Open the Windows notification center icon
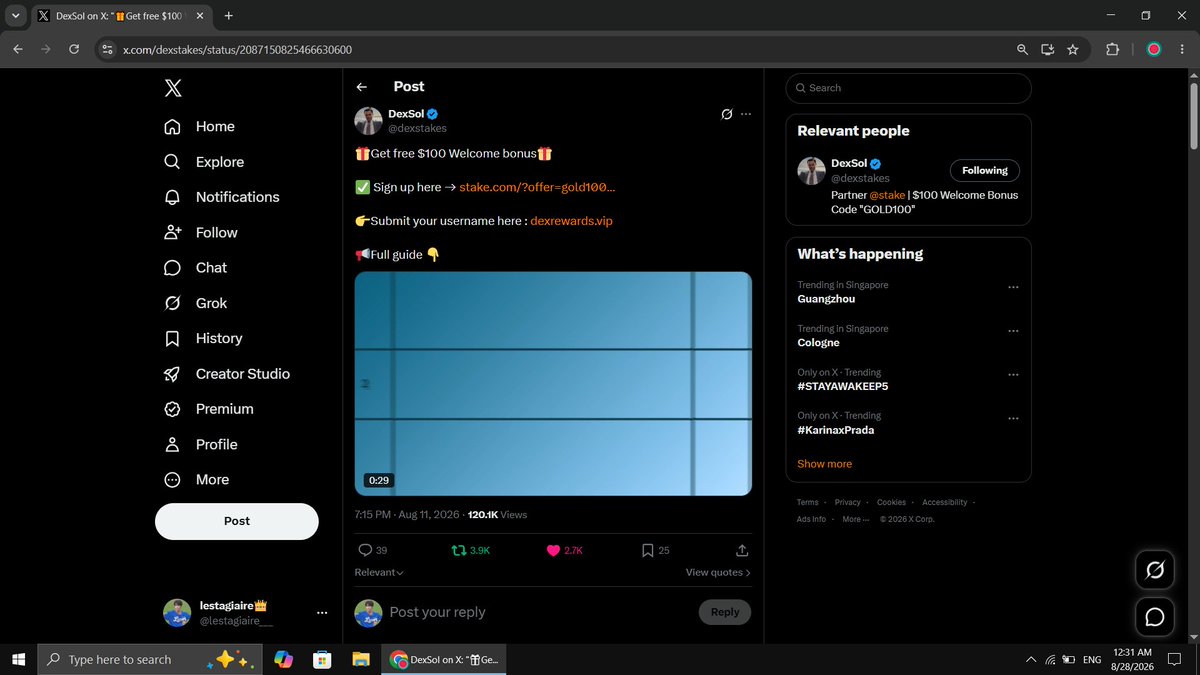This screenshot has height=675, width=1200. pyautogui.click(x=1176, y=660)
